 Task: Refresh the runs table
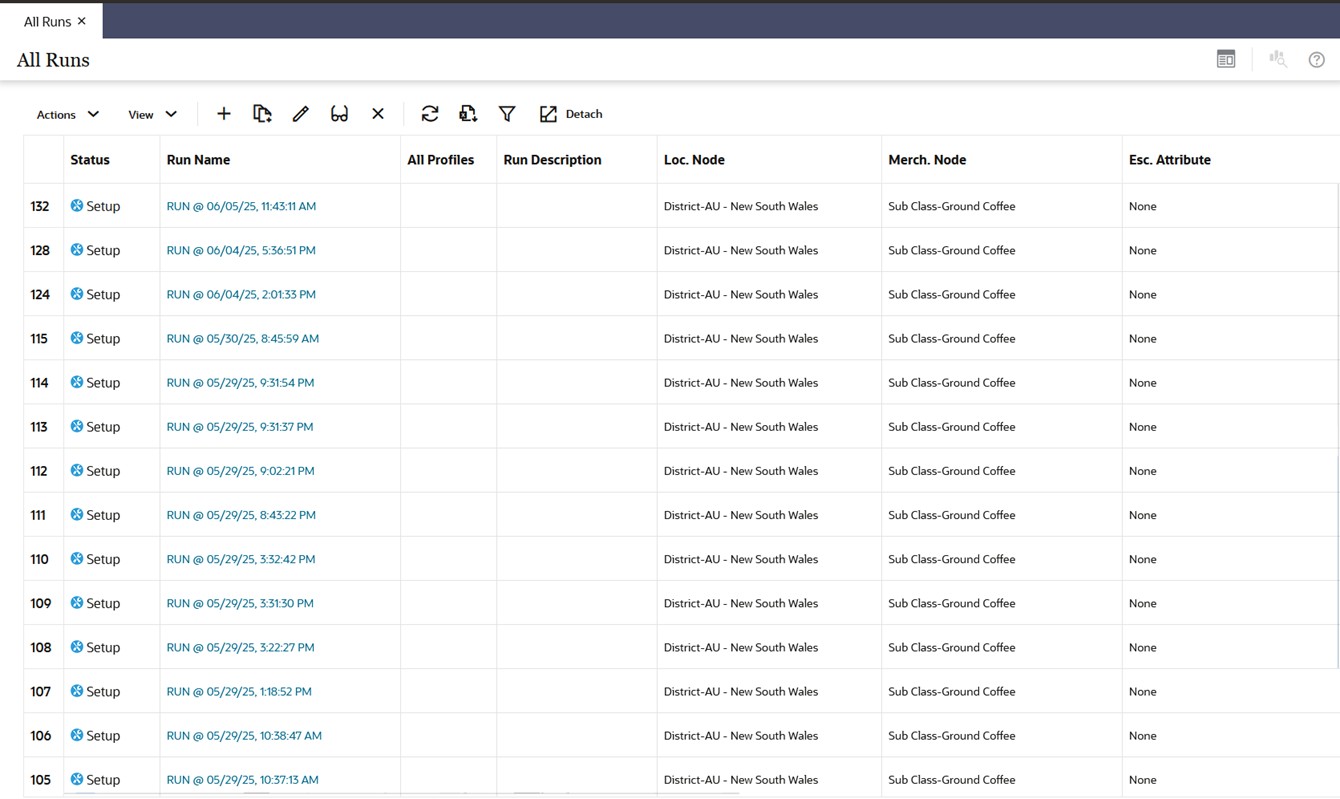click(x=430, y=114)
